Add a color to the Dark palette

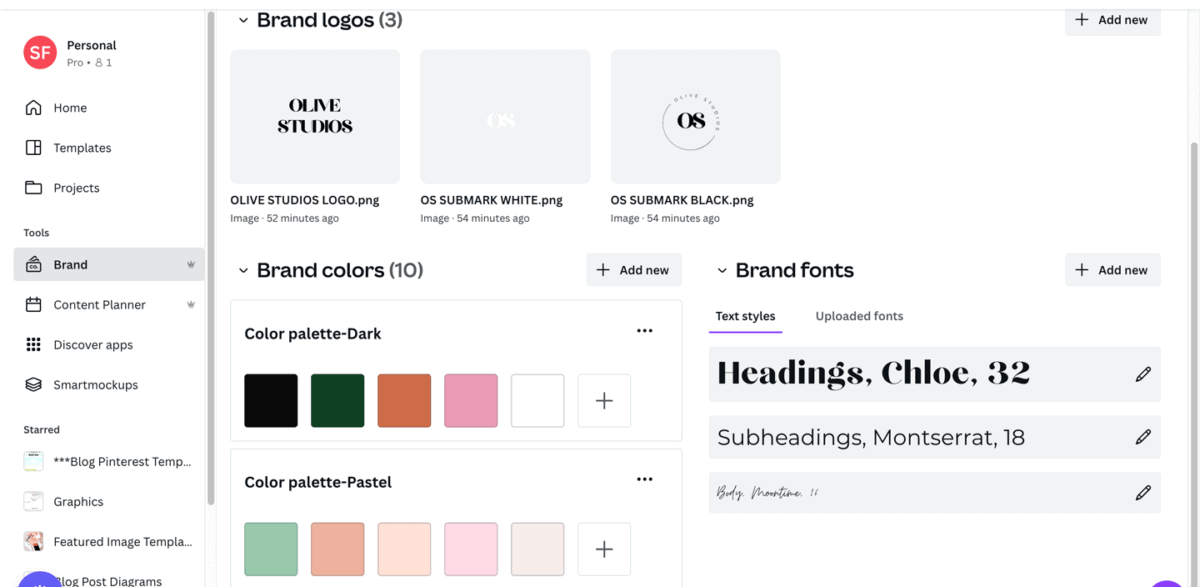click(x=604, y=401)
